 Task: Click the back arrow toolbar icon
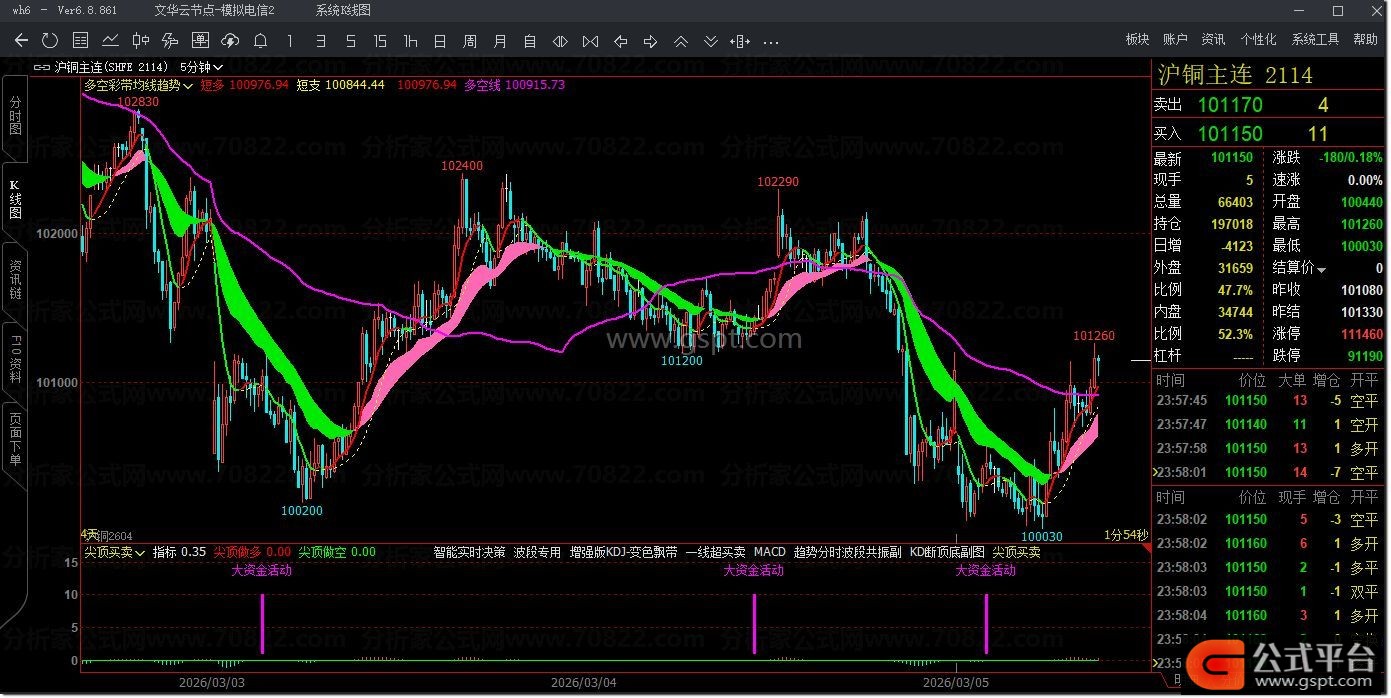21,41
